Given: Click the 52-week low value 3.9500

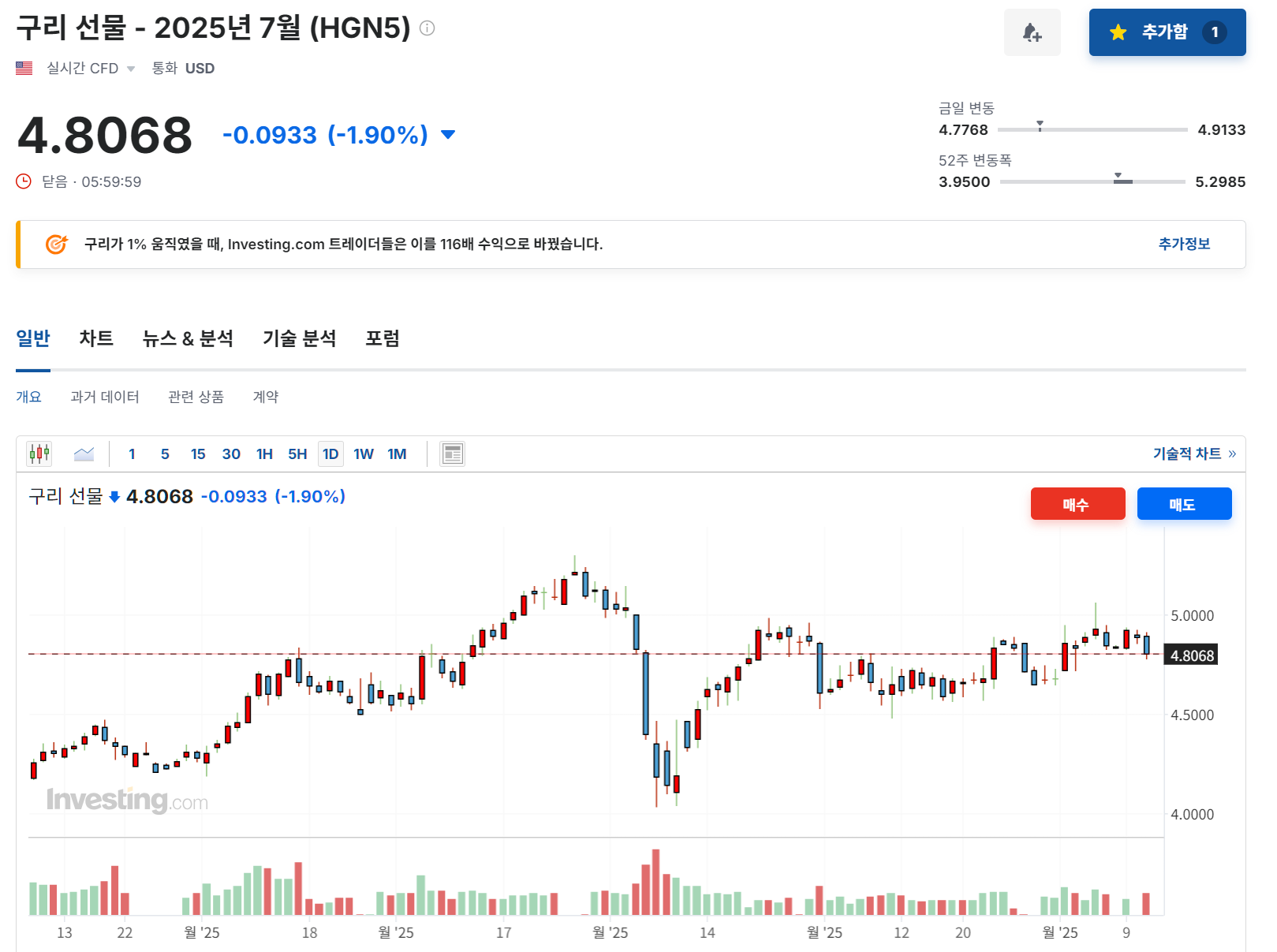Looking at the screenshot, I should 964,182.
